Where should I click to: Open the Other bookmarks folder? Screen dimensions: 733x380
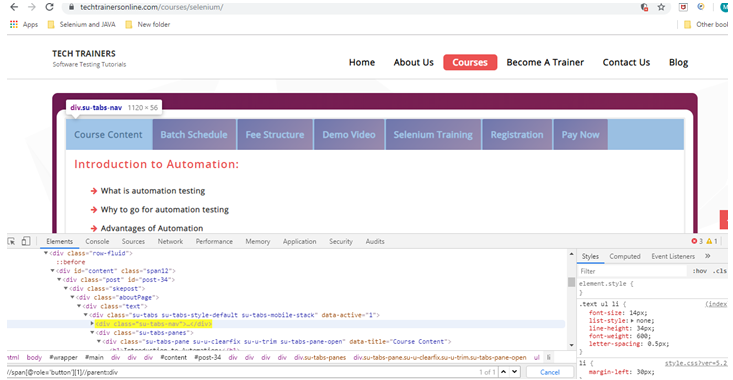point(706,24)
